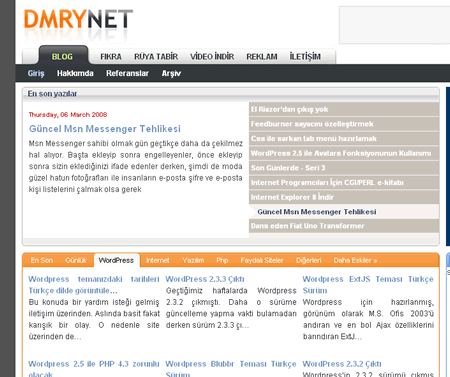Select 'Internet Explorer 8 İndir' list item
Screen dimensions: 450x377
(x=344, y=197)
